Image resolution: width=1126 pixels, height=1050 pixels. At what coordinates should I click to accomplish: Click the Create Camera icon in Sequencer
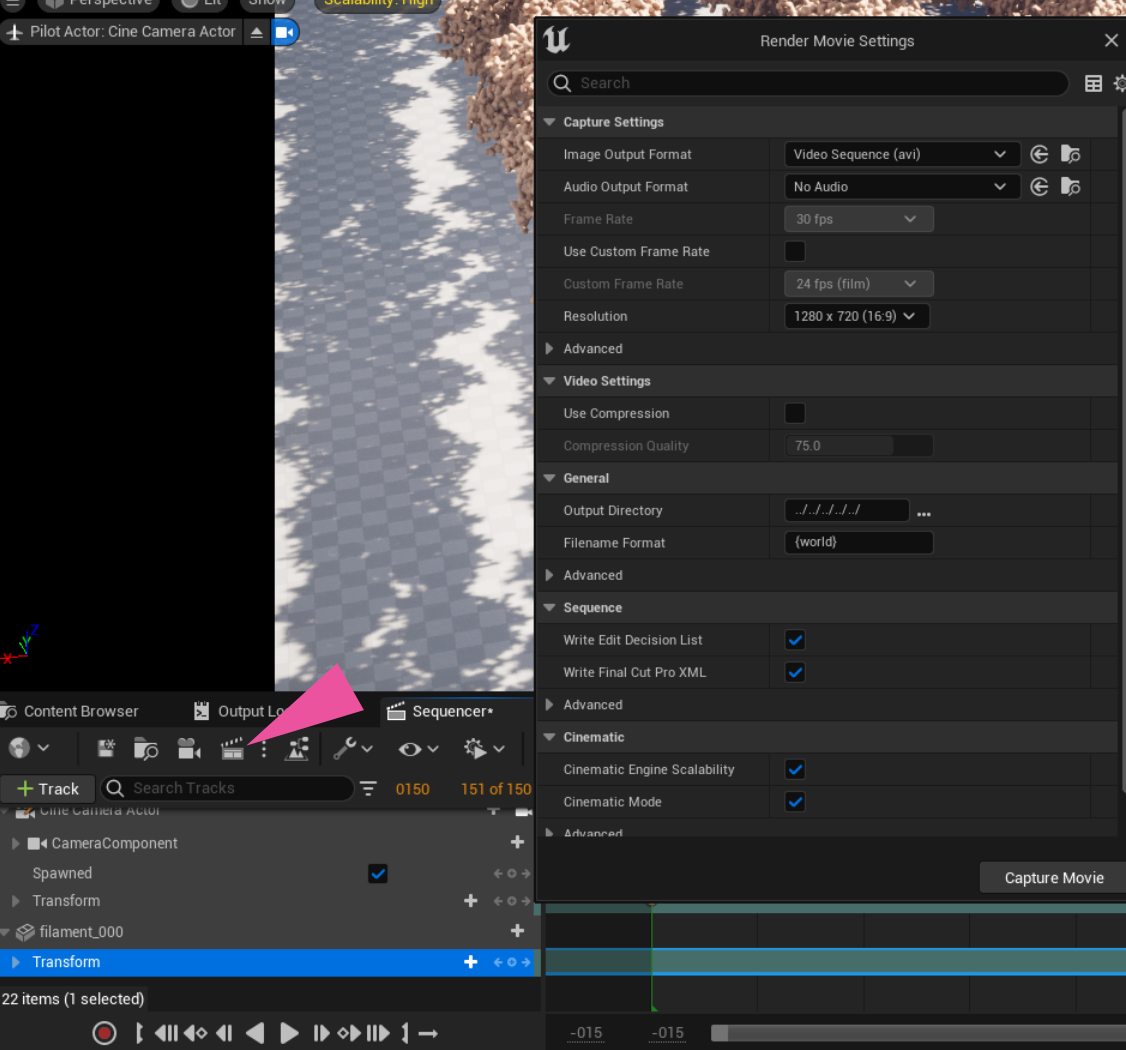click(x=189, y=749)
